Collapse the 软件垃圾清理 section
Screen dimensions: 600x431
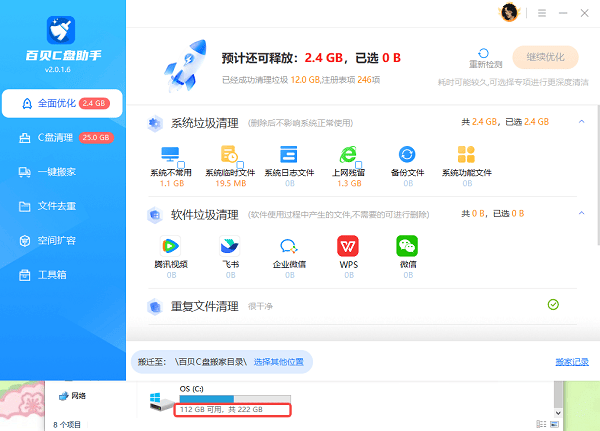[581, 213]
